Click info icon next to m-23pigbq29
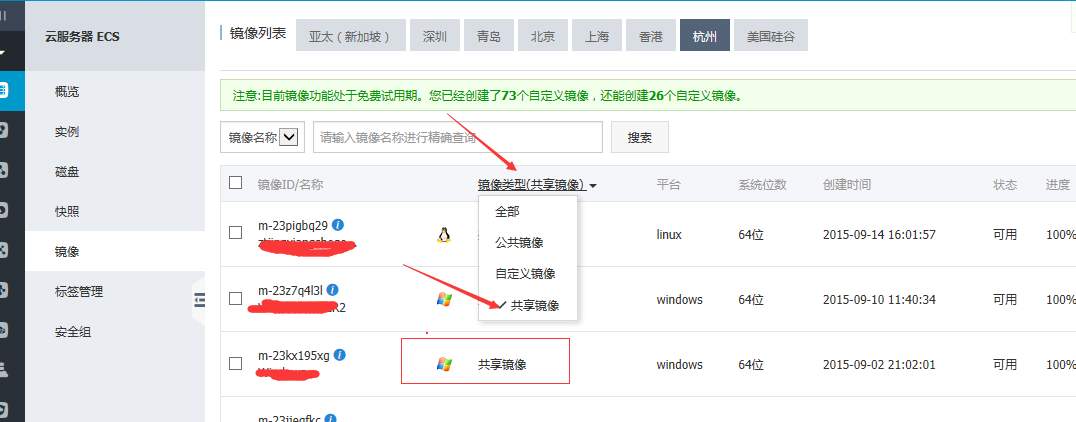Image resolution: width=1076 pixels, height=422 pixels. pos(338,224)
